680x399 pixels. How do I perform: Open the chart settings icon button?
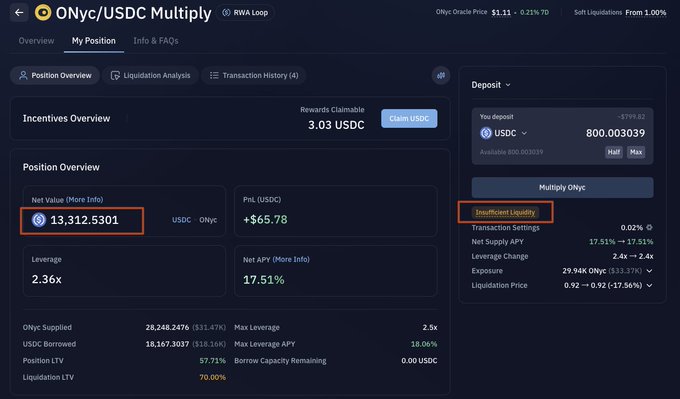441,75
